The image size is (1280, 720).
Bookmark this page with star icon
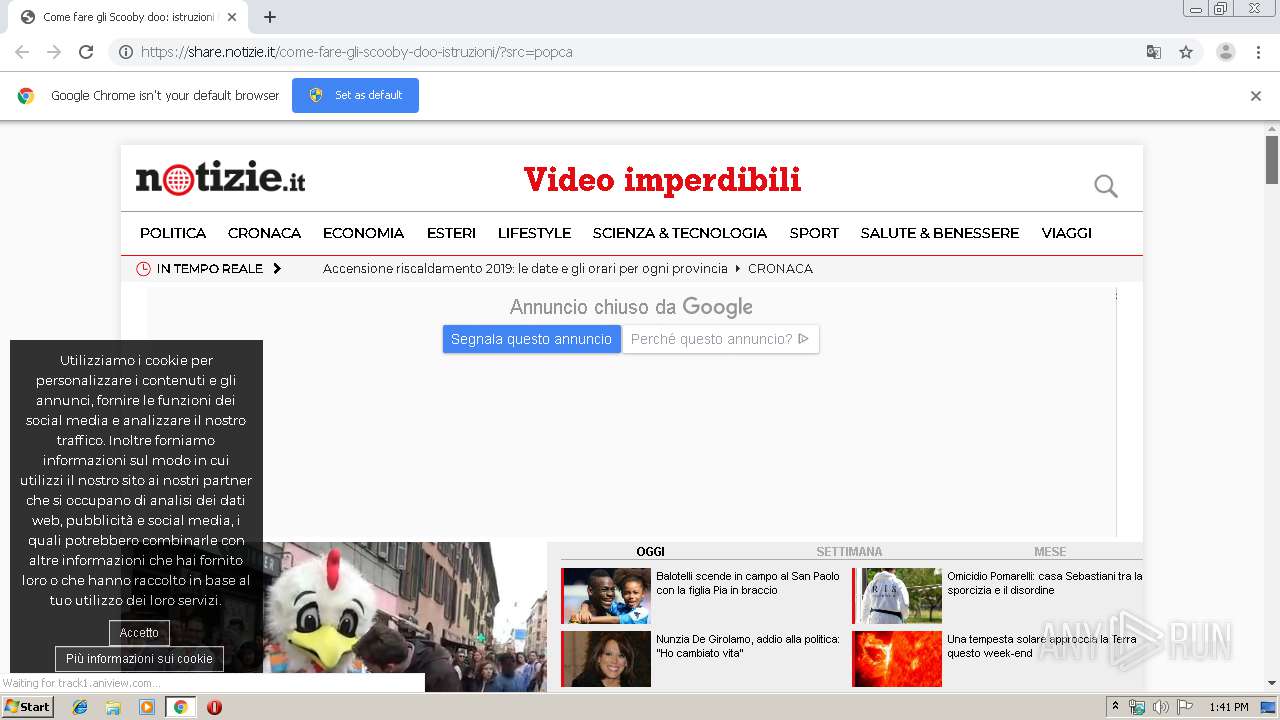[1186, 52]
